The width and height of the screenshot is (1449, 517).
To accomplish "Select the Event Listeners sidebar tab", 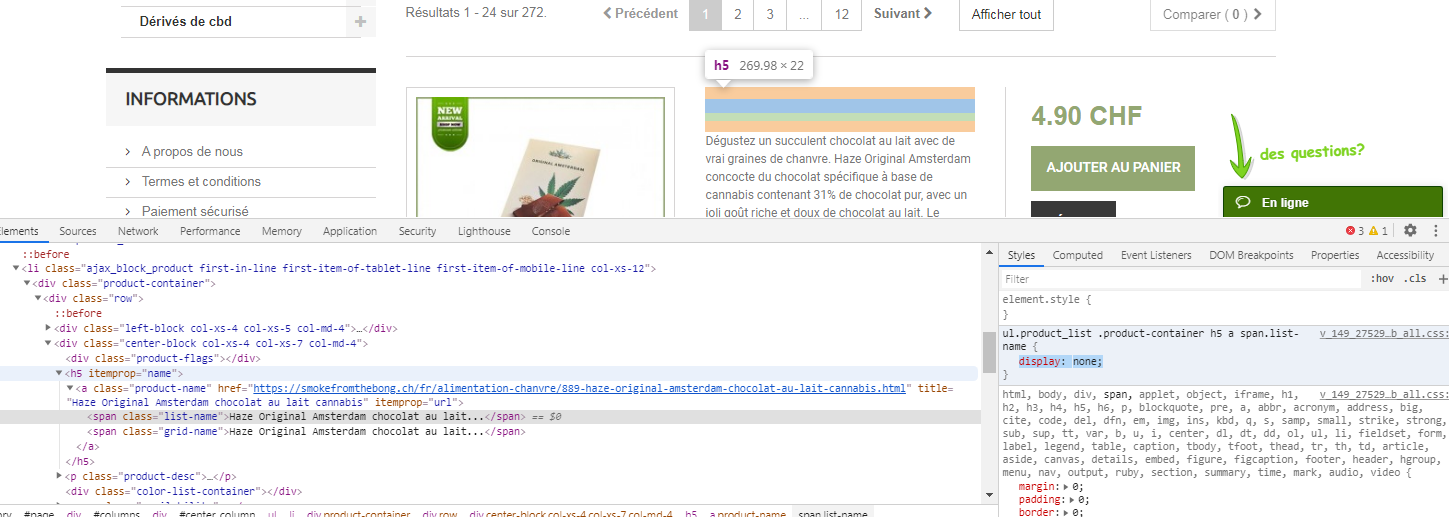I will pyautogui.click(x=1156, y=255).
